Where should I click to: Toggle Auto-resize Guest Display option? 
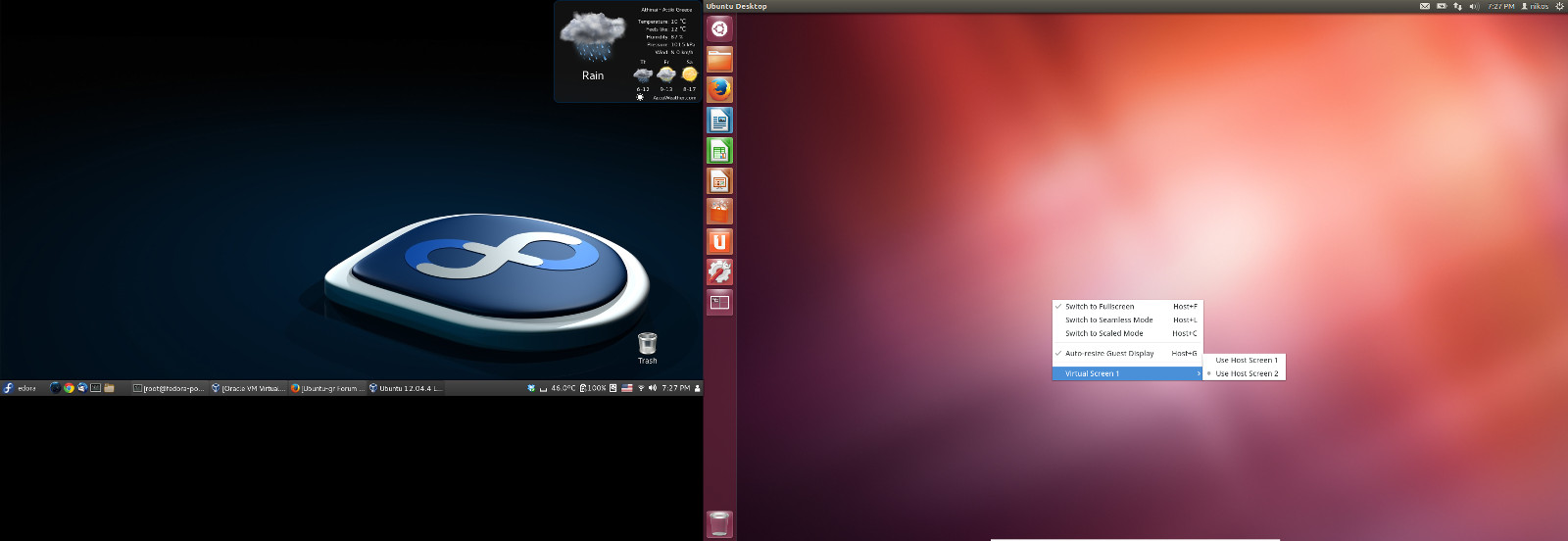point(1109,354)
